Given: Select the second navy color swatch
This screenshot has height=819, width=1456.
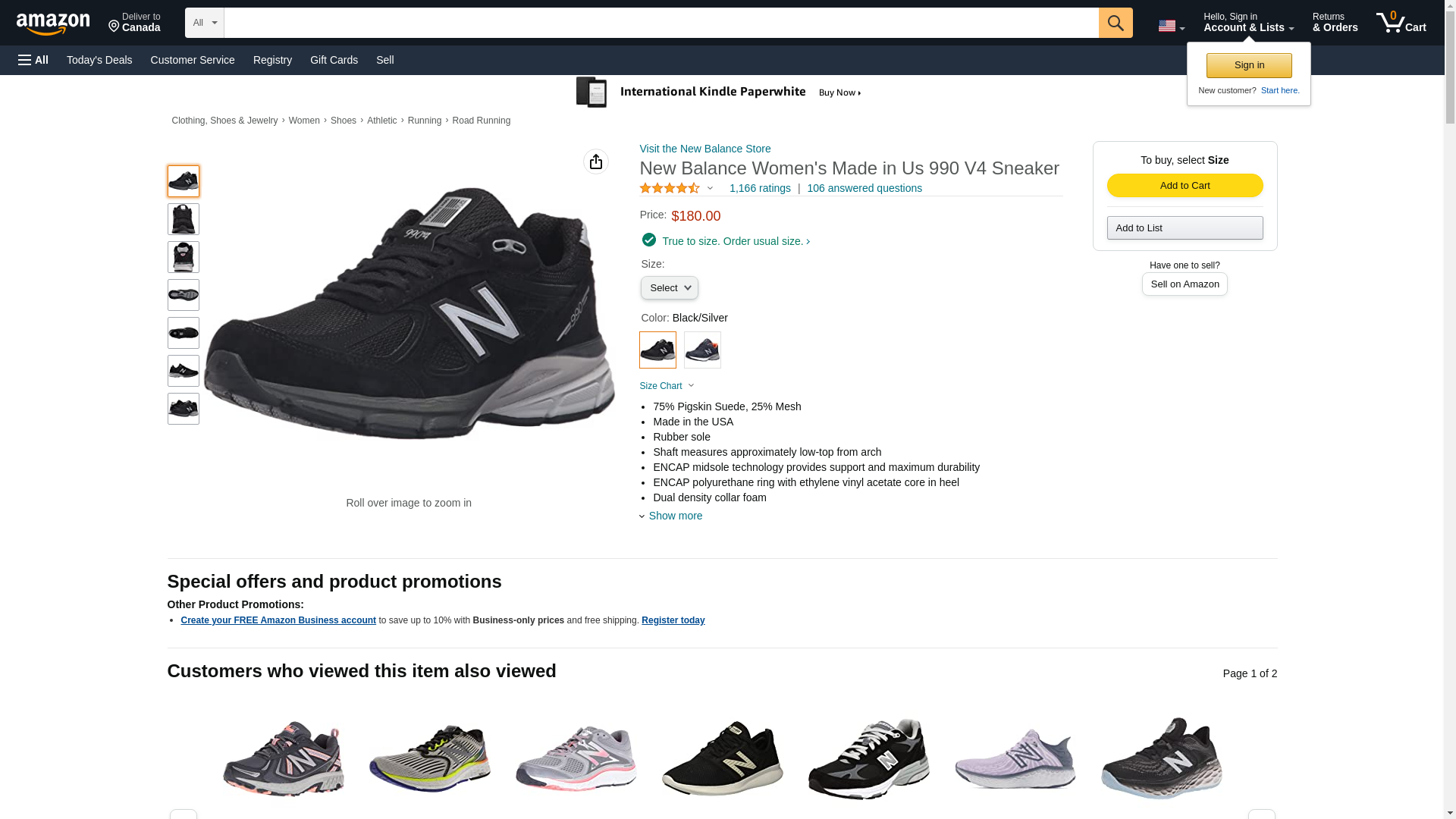Looking at the screenshot, I should (702, 350).
